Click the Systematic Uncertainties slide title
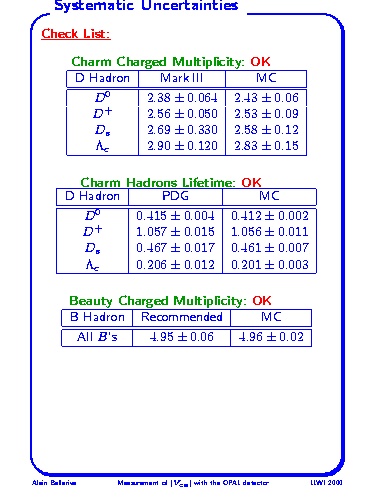 (146, 6)
